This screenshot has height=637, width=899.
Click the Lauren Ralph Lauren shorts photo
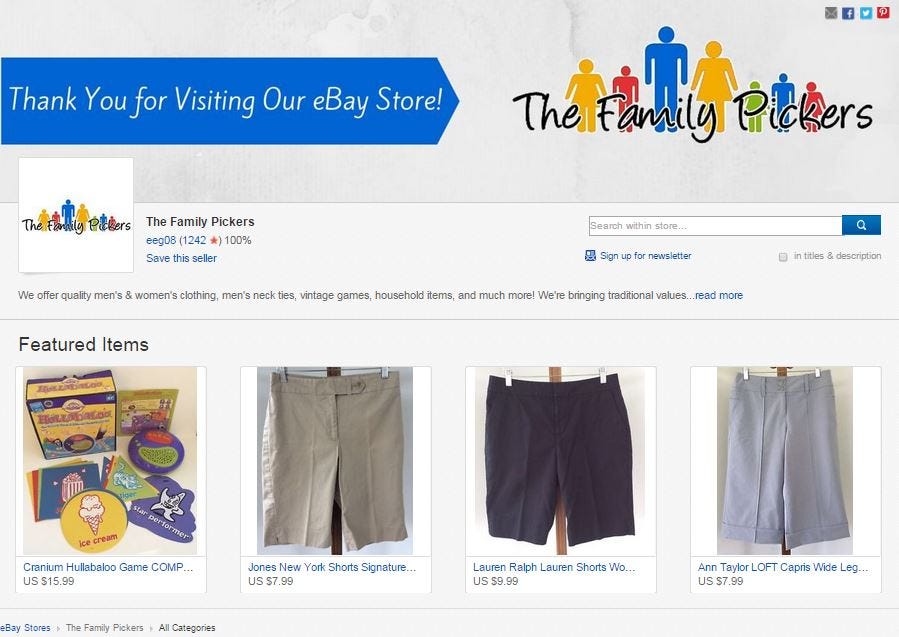coord(560,460)
